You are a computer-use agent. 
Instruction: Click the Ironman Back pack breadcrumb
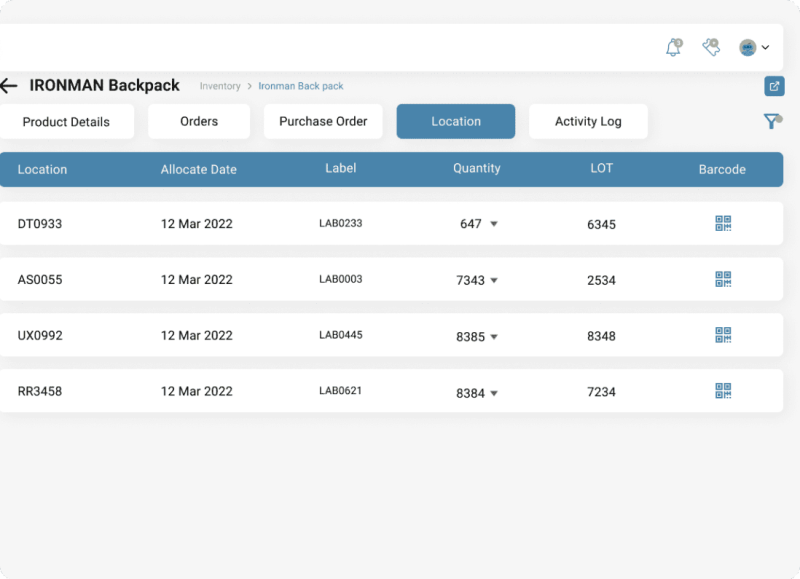pyautogui.click(x=301, y=87)
